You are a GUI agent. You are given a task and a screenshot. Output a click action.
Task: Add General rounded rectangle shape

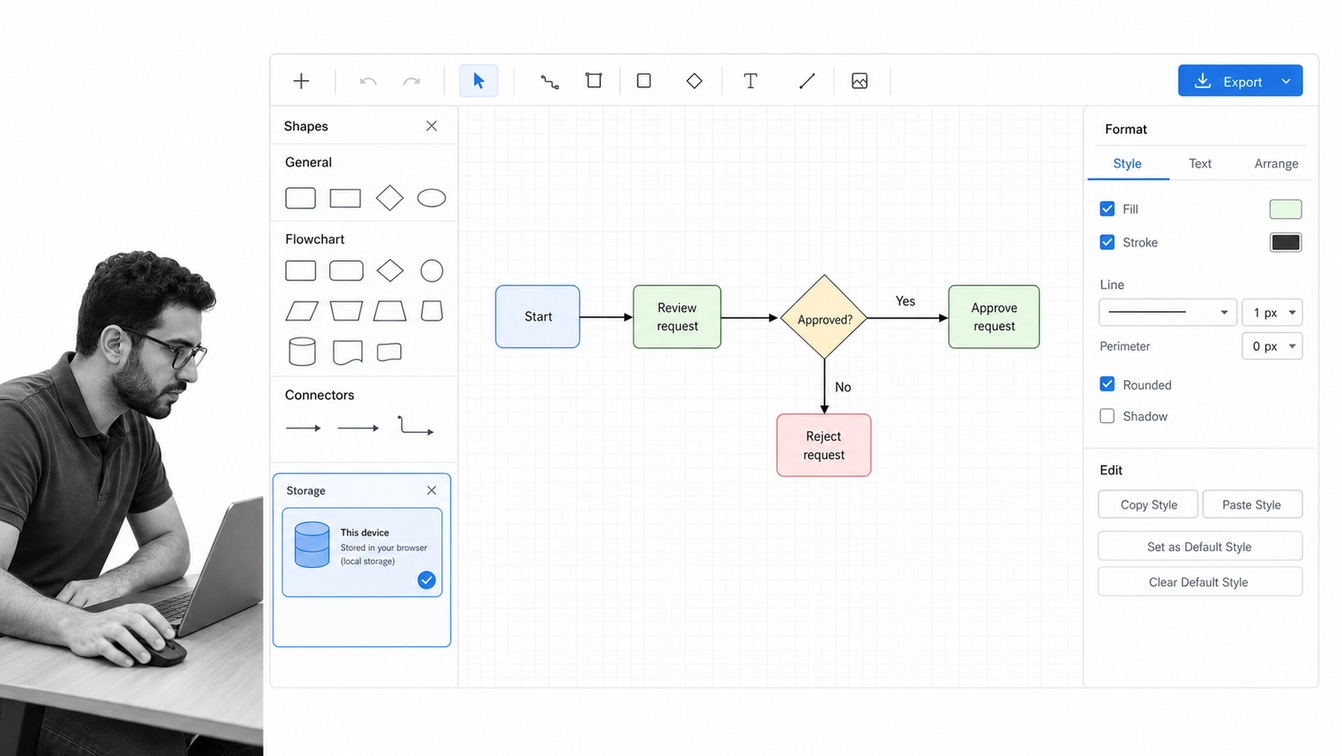point(300,198)
